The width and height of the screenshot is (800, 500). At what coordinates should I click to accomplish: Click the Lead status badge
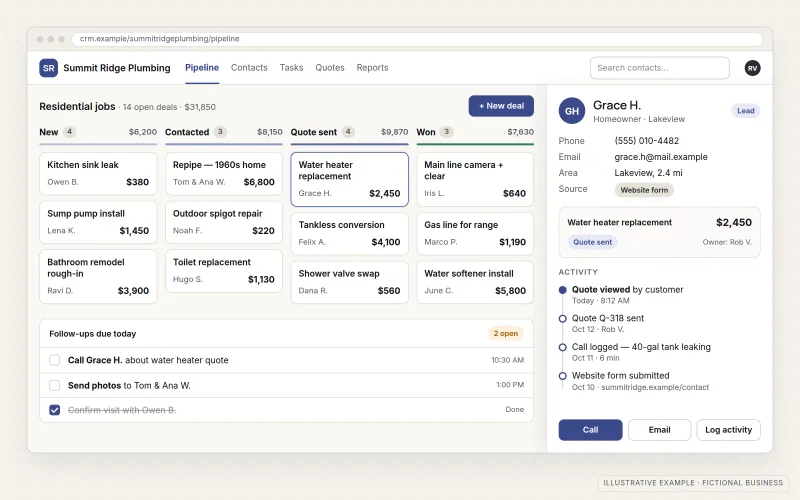pyautogui.click(x=745, y=111)
